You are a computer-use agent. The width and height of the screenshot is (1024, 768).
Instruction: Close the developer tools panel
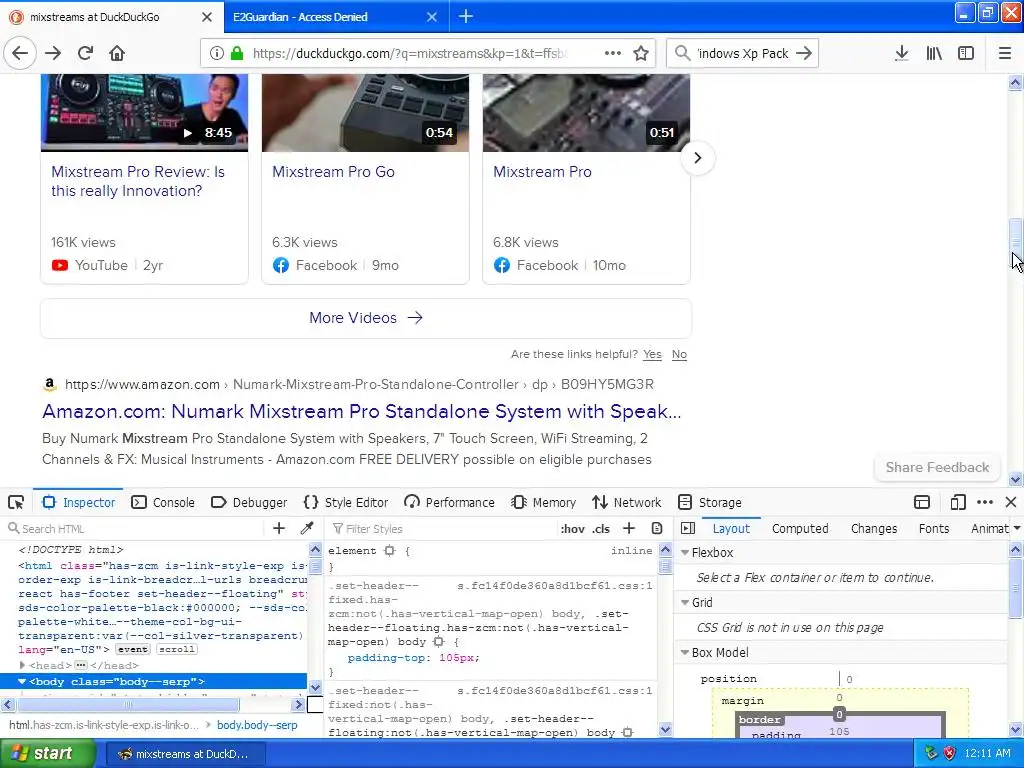[1011, 502]
